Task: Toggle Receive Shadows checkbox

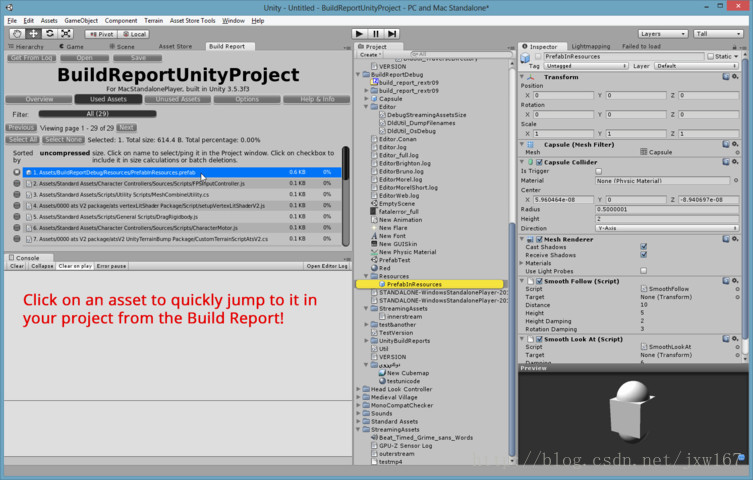Action: [x=644, y=255]
